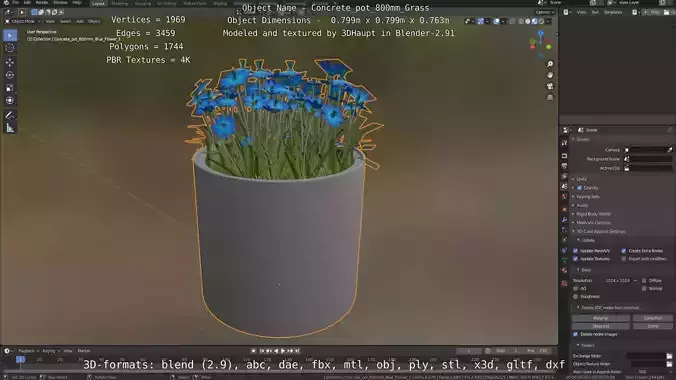Toggle the Gravity checkbox

click(x=579, y=188)
